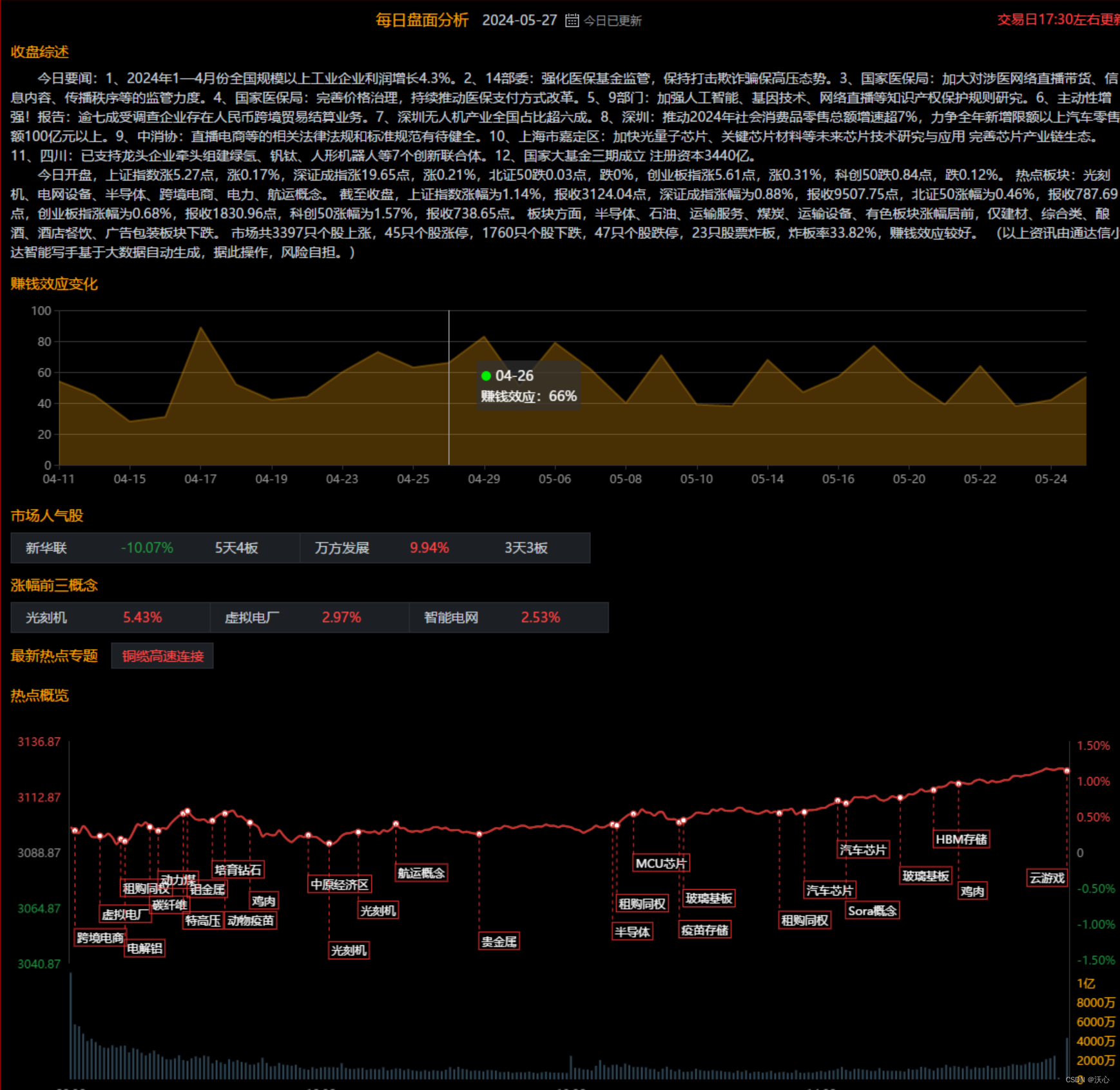Click the 云游戏 hotspot label
1120x1090 pixels.
tap(1047, 878)
